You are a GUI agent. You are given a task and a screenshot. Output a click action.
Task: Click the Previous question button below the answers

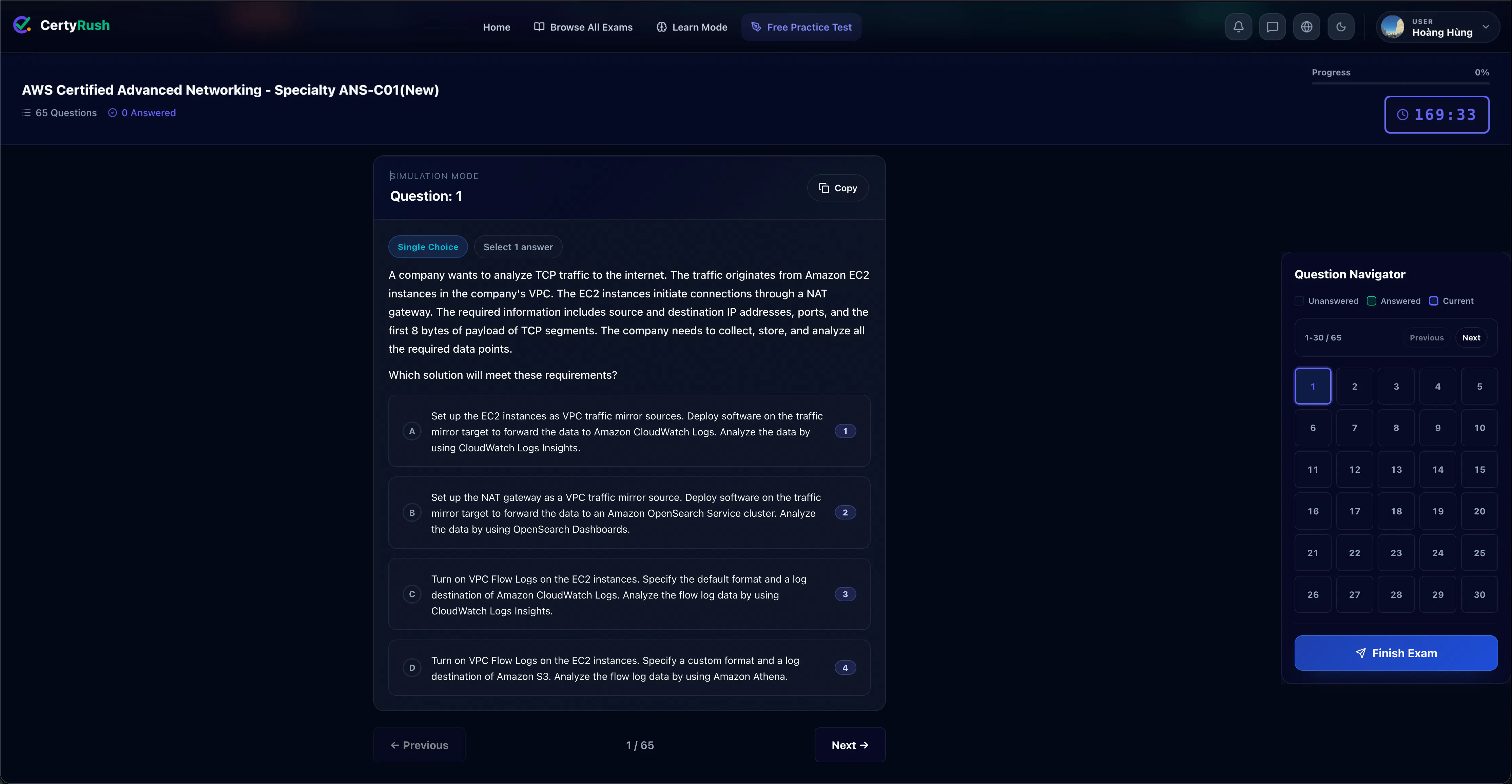coord(419,745)
